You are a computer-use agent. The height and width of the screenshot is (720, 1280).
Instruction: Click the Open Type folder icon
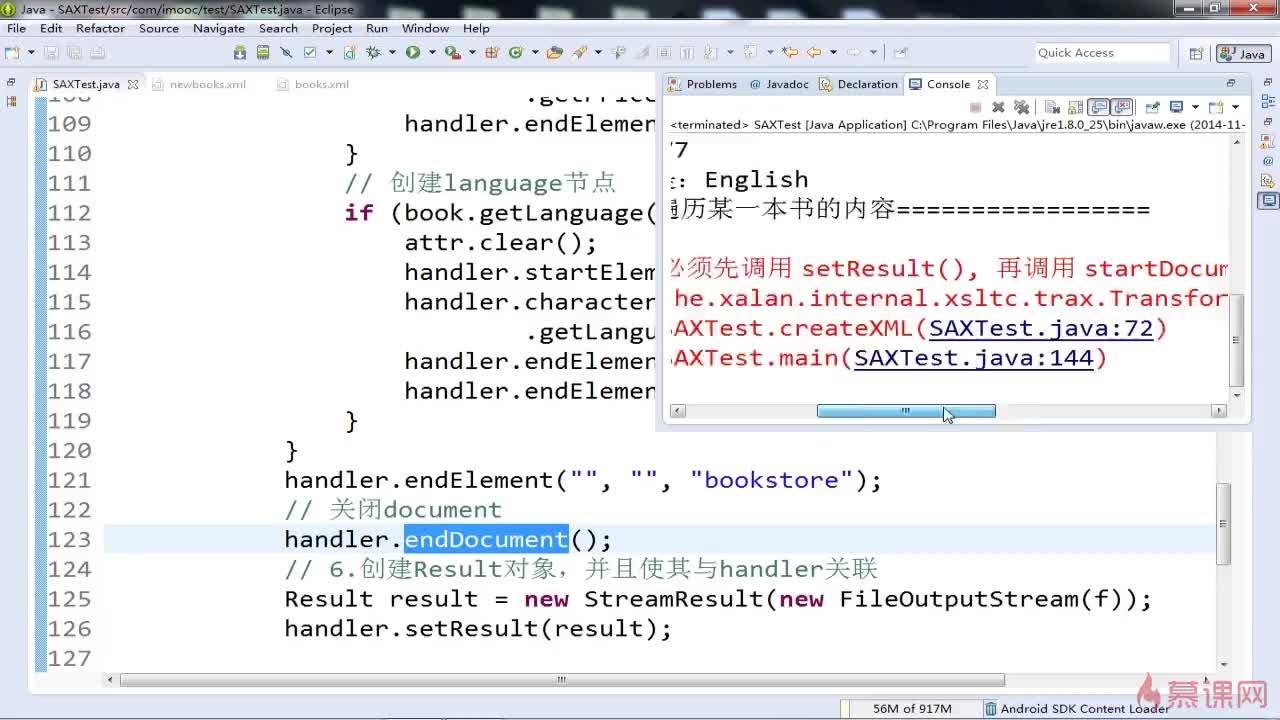point(555,53)
